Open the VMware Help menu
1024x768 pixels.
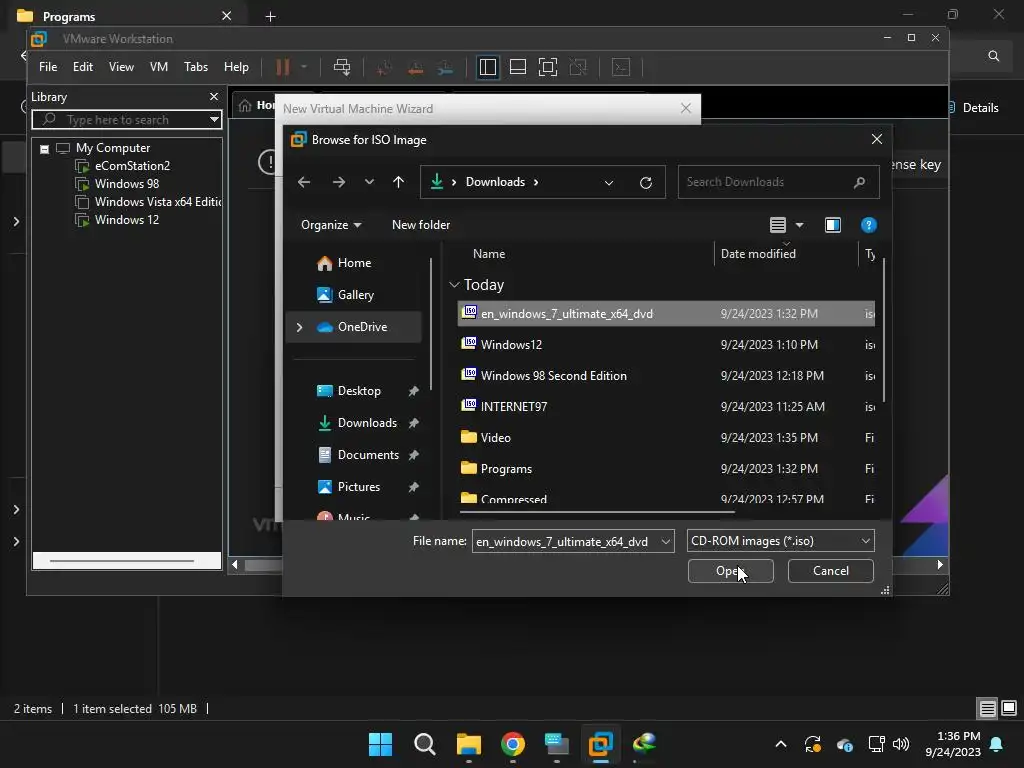tap(236, 67)
